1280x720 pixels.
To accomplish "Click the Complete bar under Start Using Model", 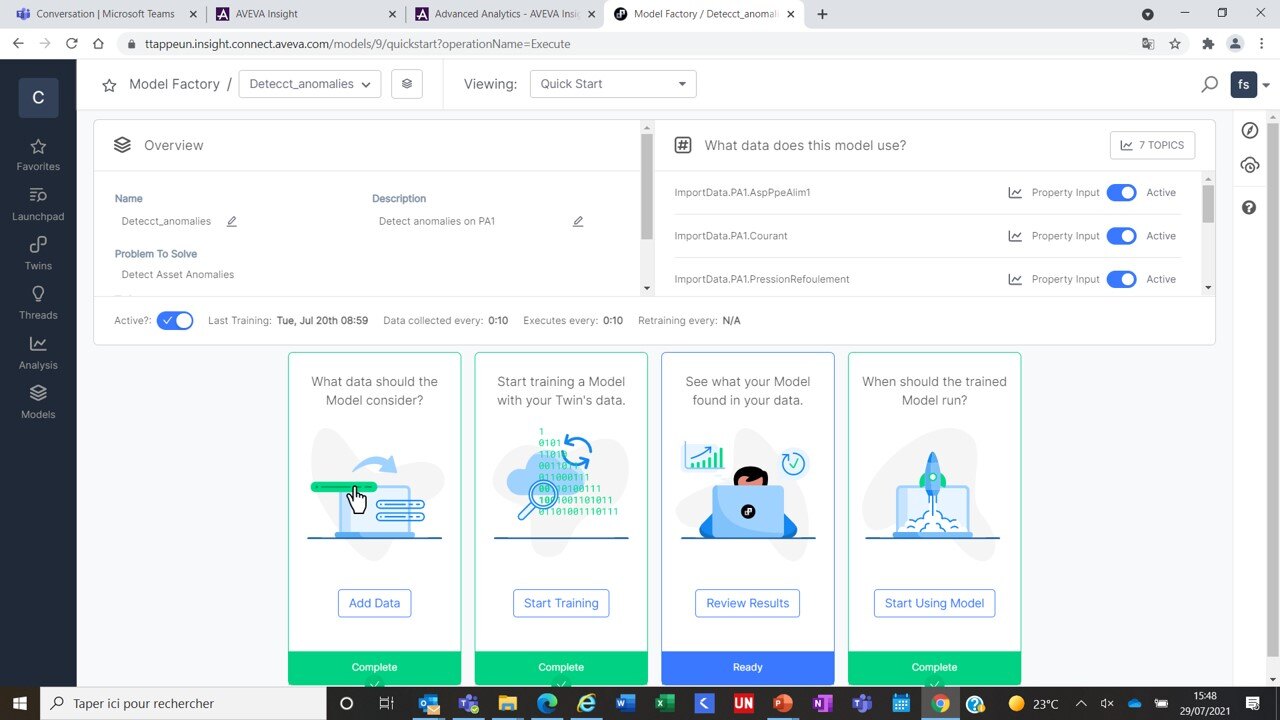I will (934, 667).
